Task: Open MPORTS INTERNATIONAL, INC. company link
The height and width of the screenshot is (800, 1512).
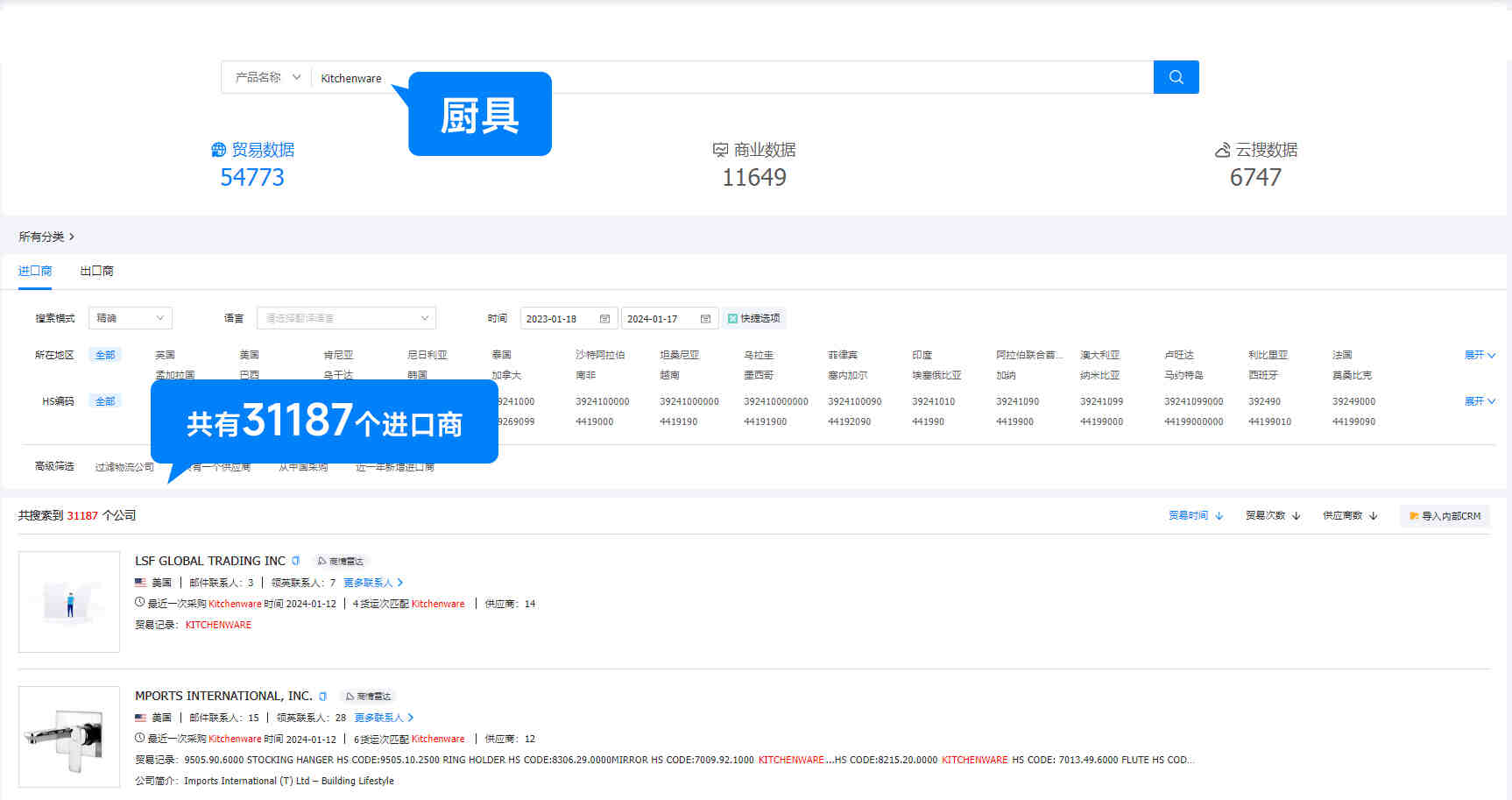Action: pyautogui.click(x=223, y=696)
